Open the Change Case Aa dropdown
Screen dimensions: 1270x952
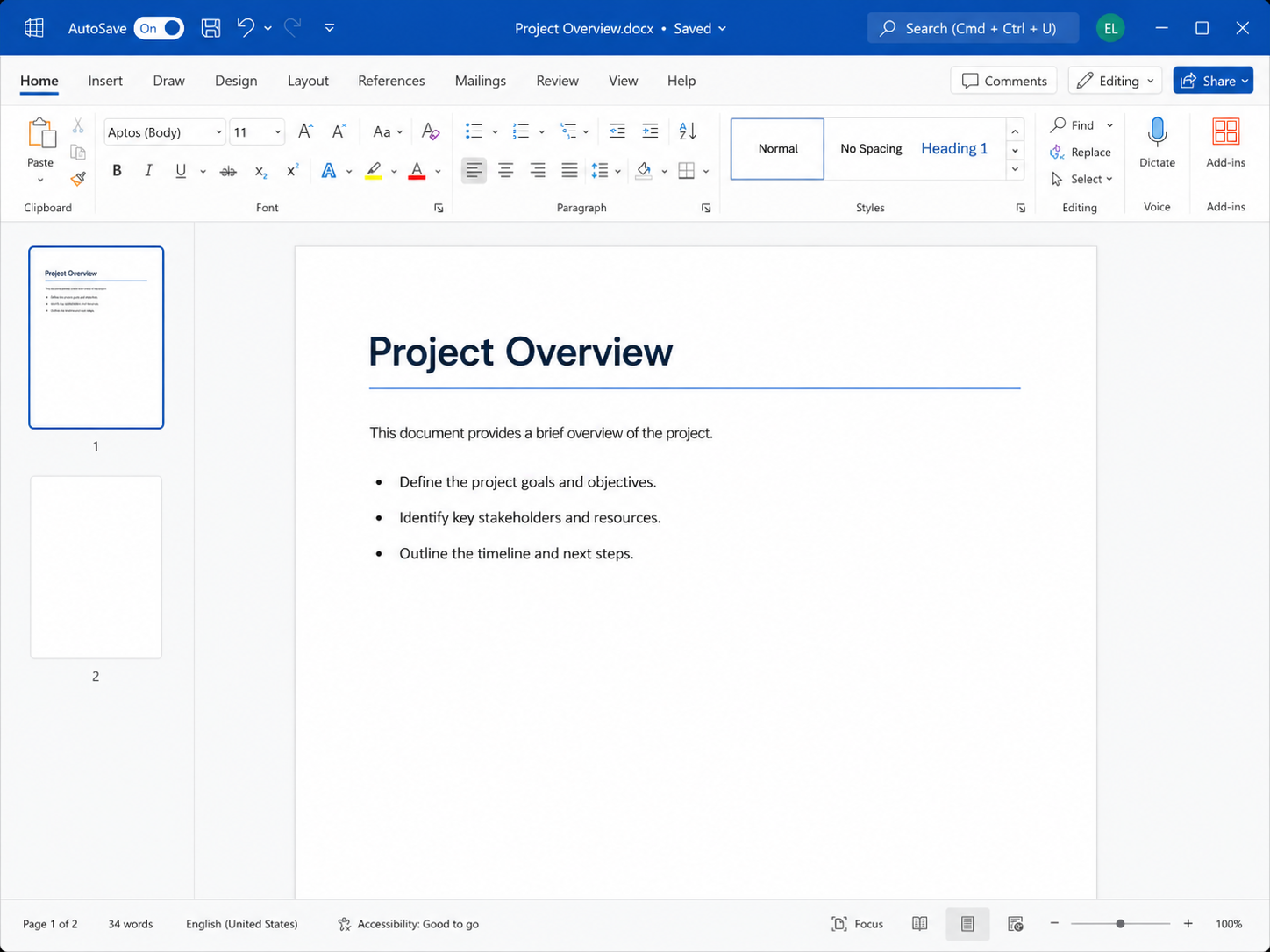click(388, 132)
